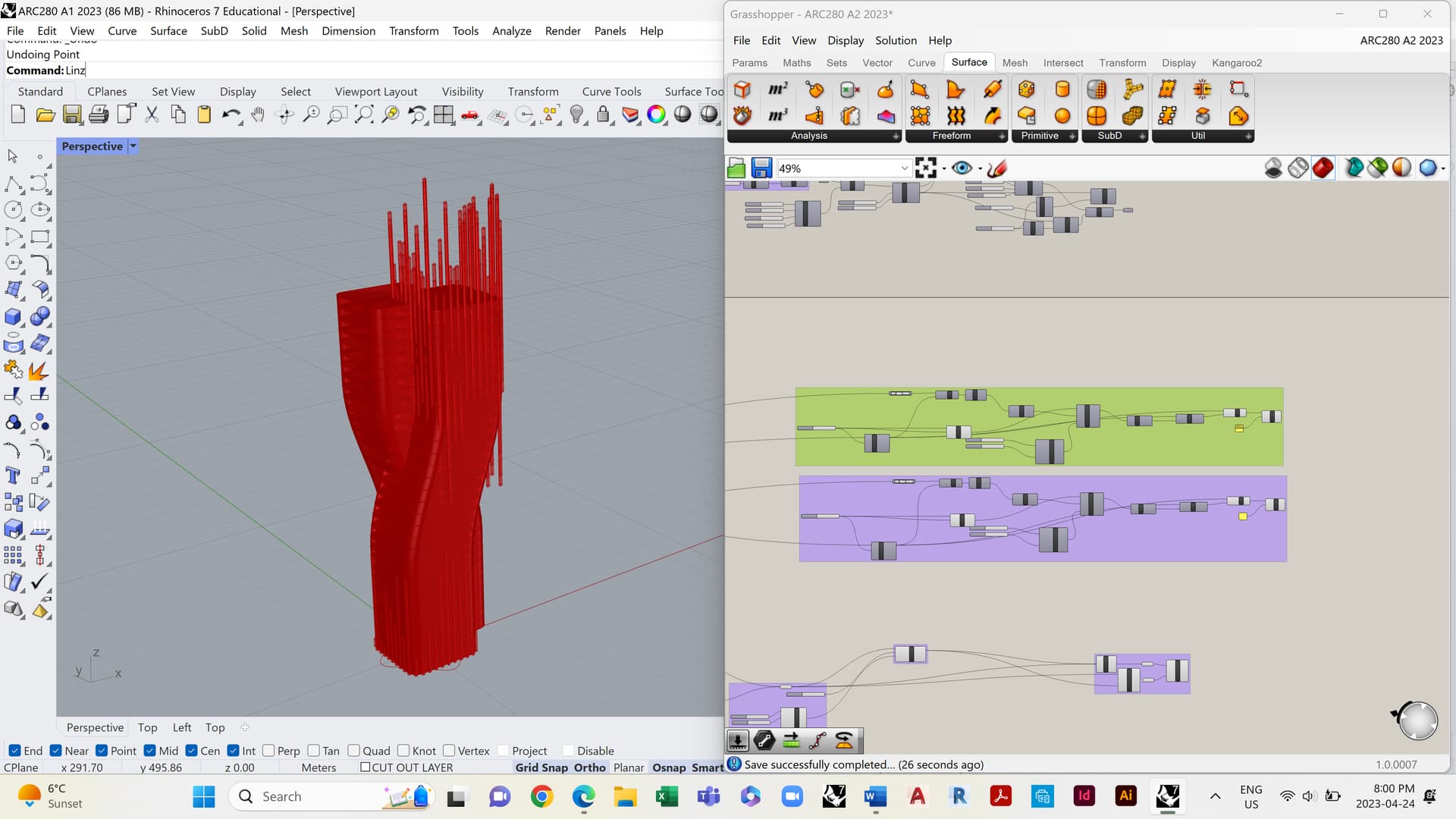
Task: Click the Undo arrow in Rhino toolbar
Action: pyautogui.click(x=230, y=115)
